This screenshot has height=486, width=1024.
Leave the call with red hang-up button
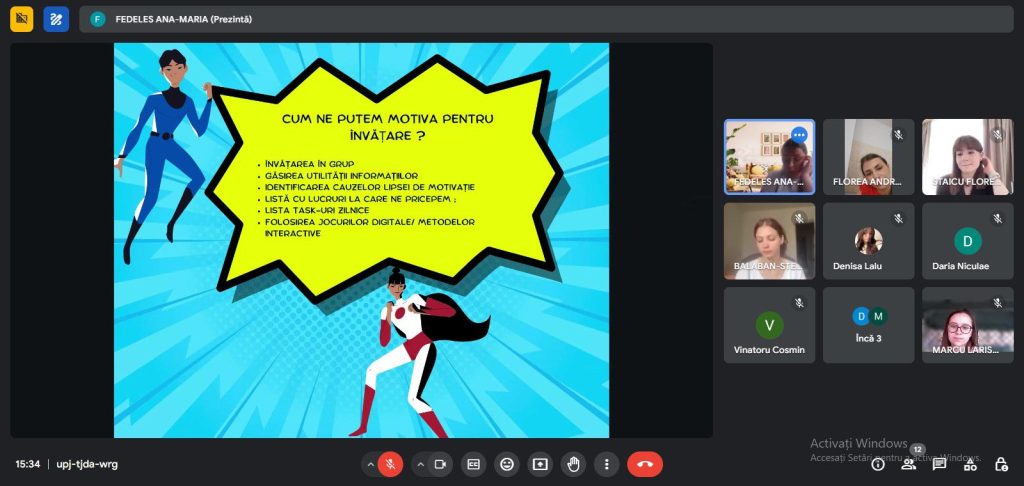(x=645, y=464)
